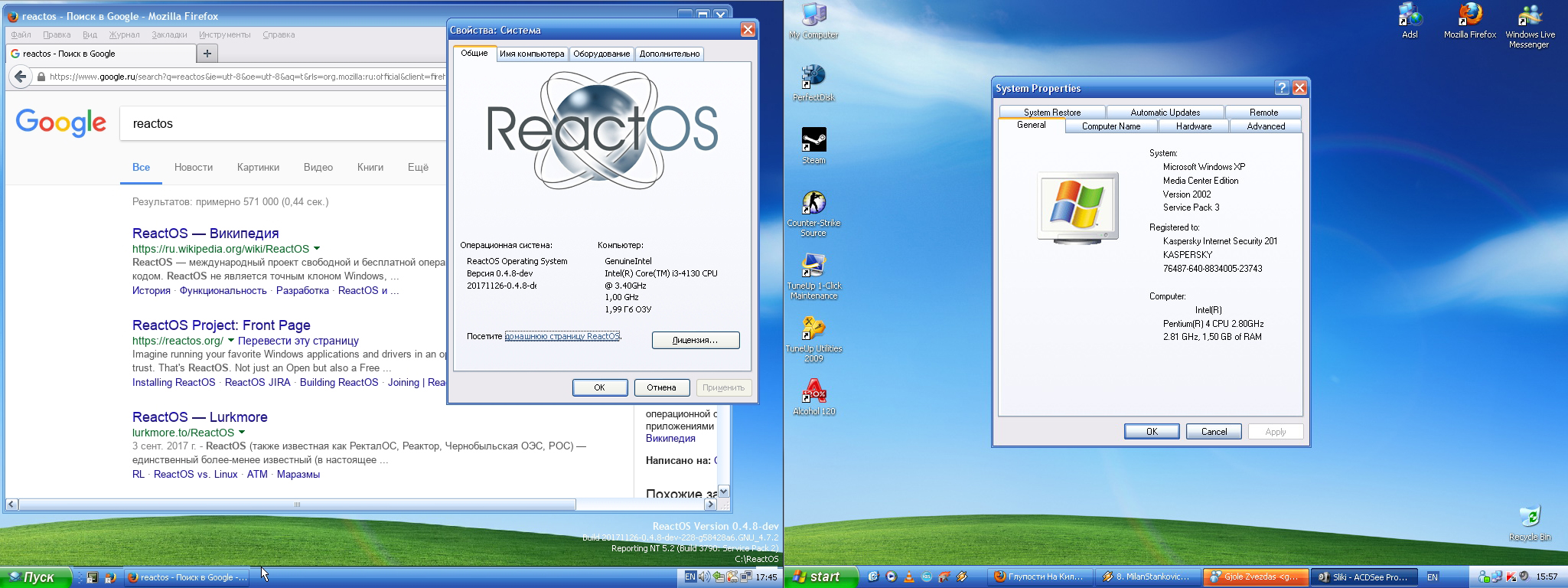The height and width of the screenshot is (588, 1568).
Task: Select Automatic Updates tab
Action: (x=1165, y=112)
